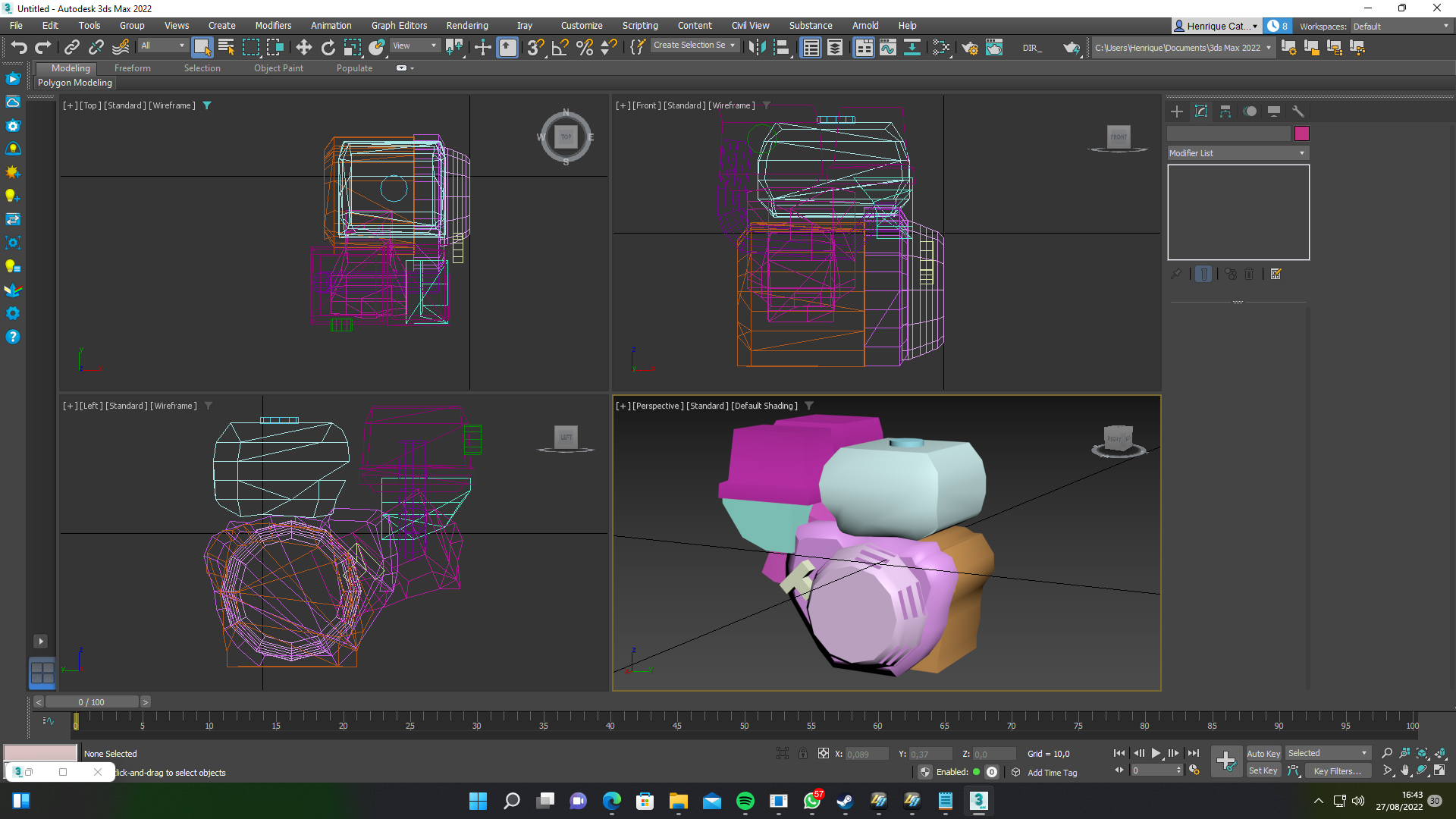Toggle Auto Key animation mode
The height and width of the screenshot is (819, 1456).
[x=1263, y=753]
